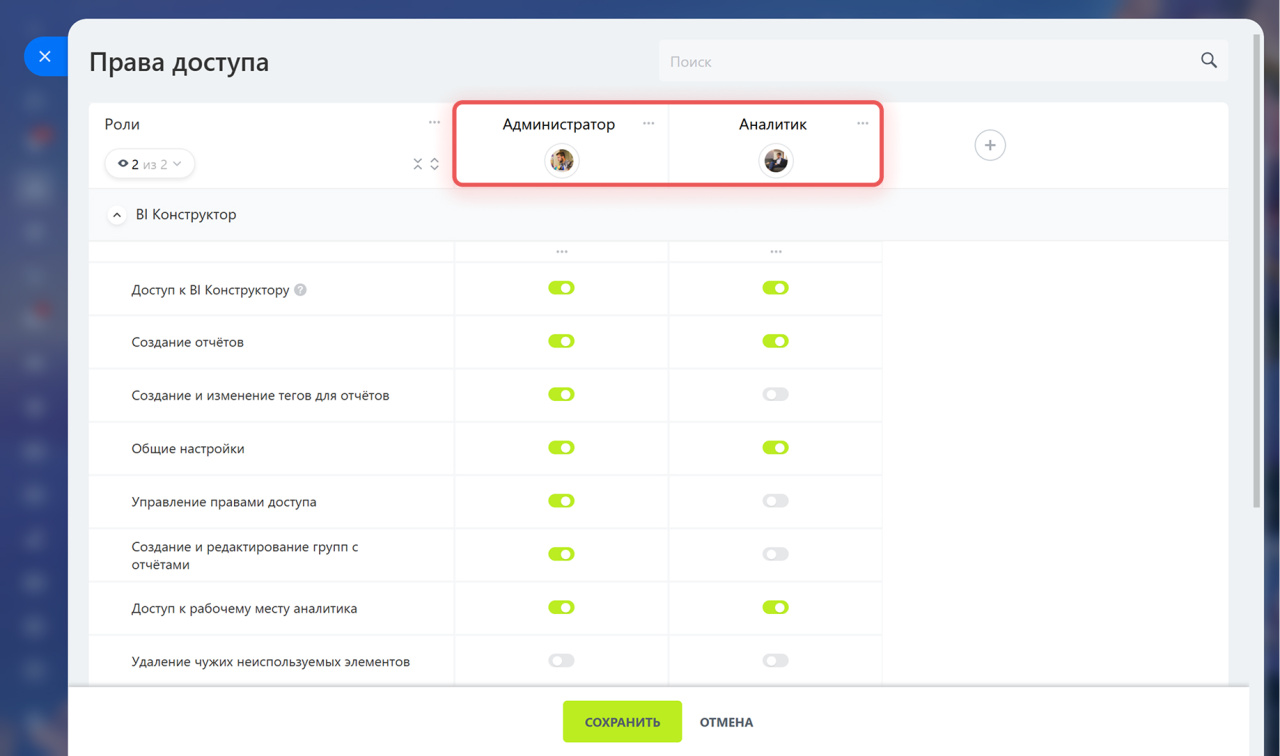This screenshot has width=1280, height=756.
Task: Add a new role with plus button
Action: (990, 145)
